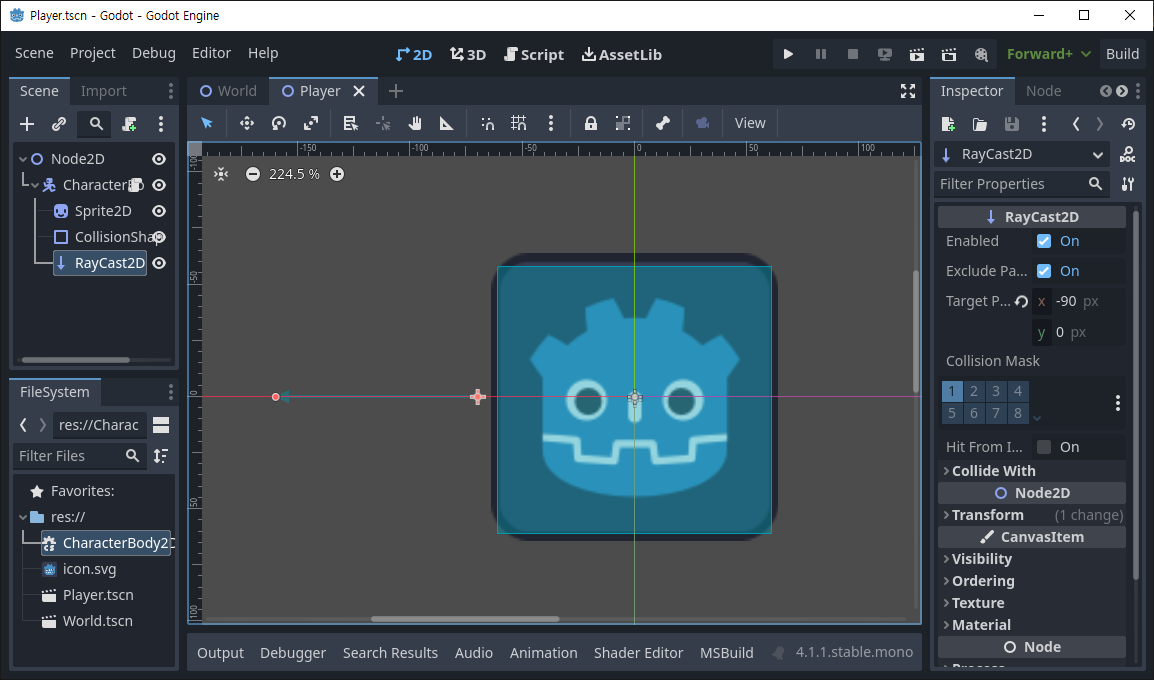Load resource with folder icon in Inspector
1154x680 pixels.
point(980,124)
